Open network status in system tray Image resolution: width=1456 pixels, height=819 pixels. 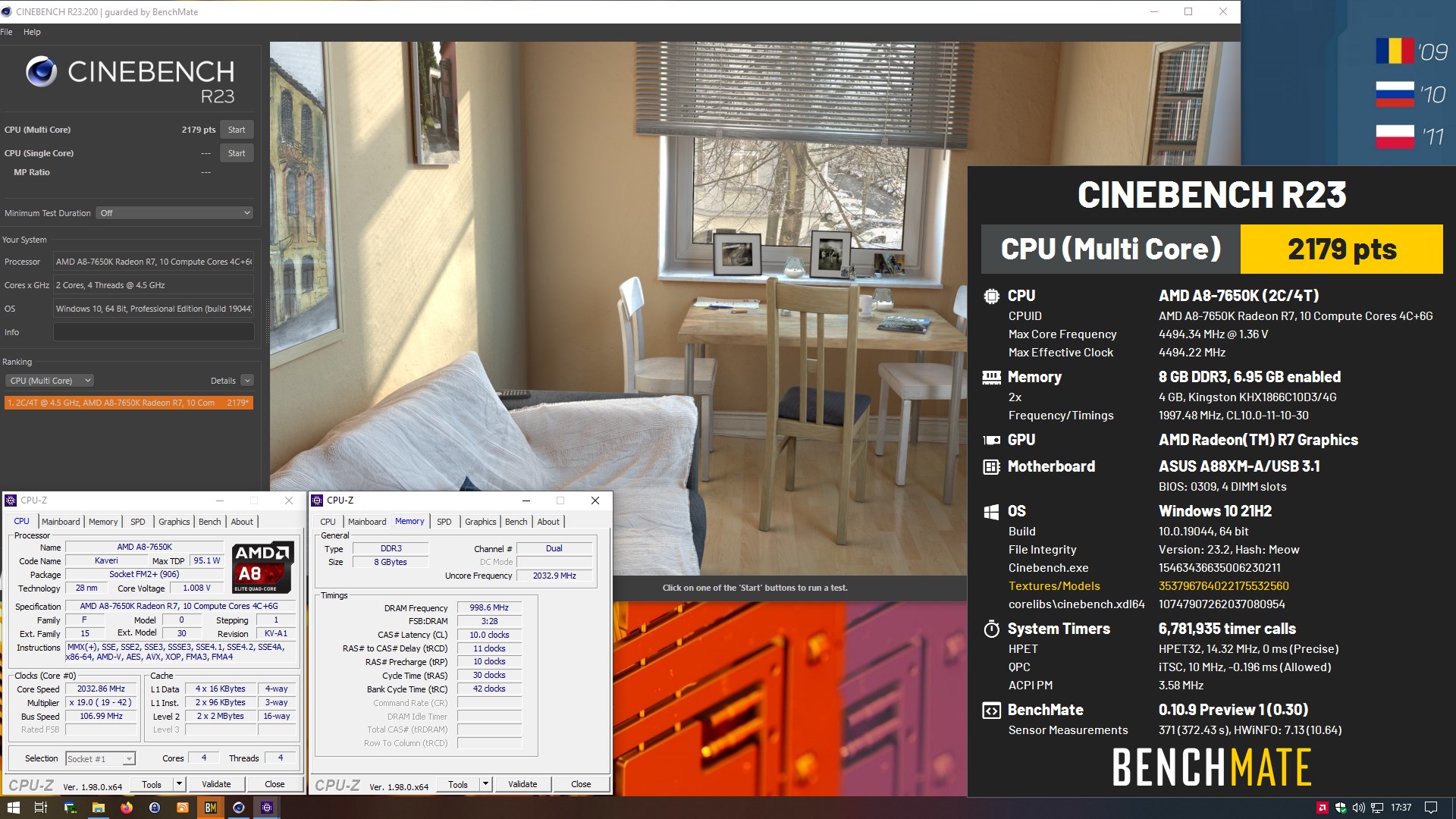tap(1377, 808)
